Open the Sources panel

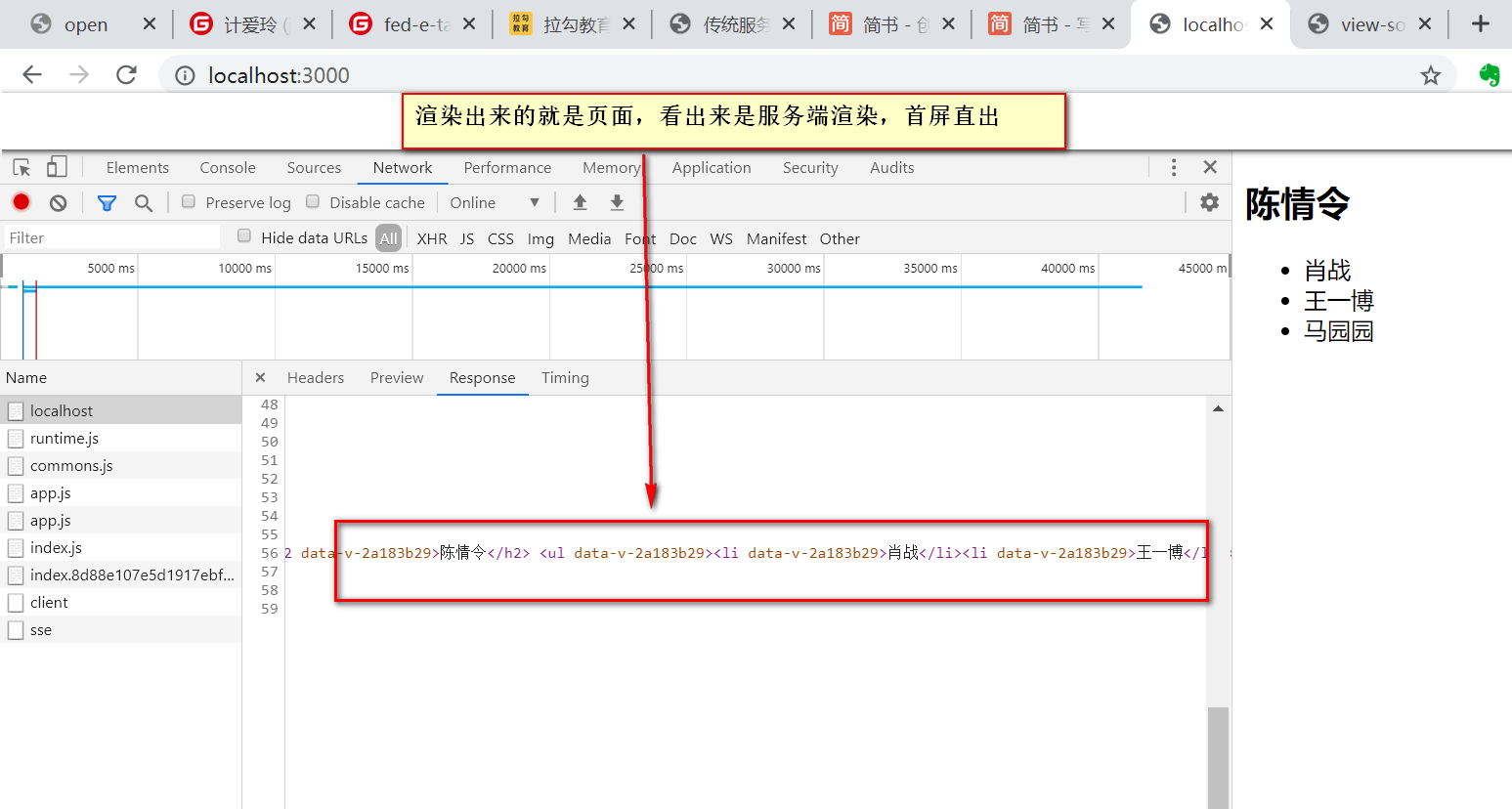click(x=314, y=167)
